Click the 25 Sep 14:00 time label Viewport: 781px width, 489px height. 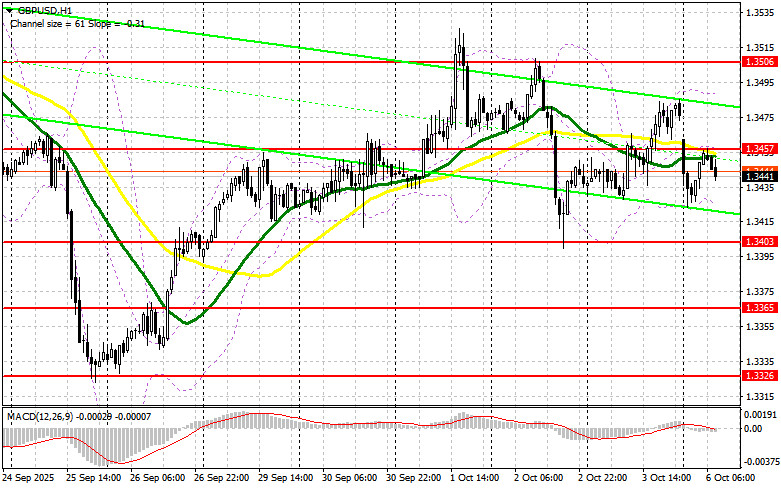93,478
